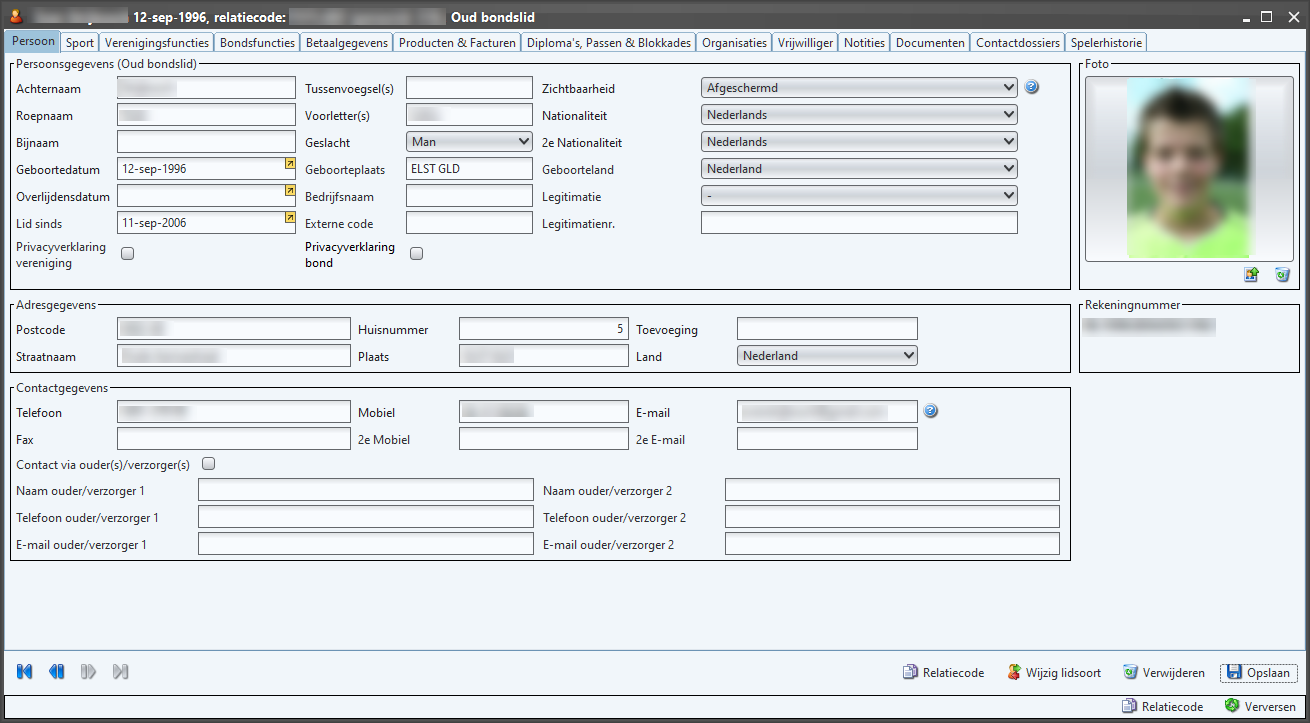Click the Verwijderen button
Image resolution: width=1310 pixels, height=723 pixels.
pyautogui.click(x=1165, y=673)
